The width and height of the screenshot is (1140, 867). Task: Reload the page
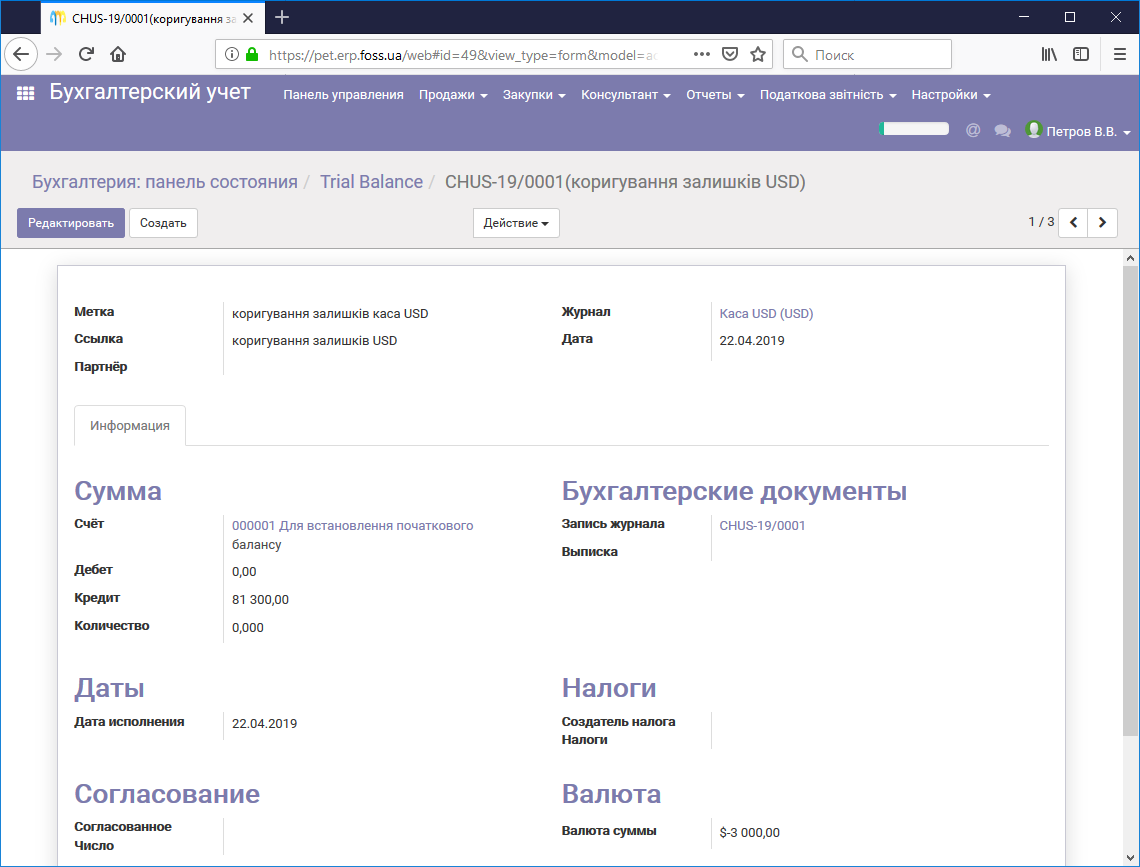pos(87,54)
